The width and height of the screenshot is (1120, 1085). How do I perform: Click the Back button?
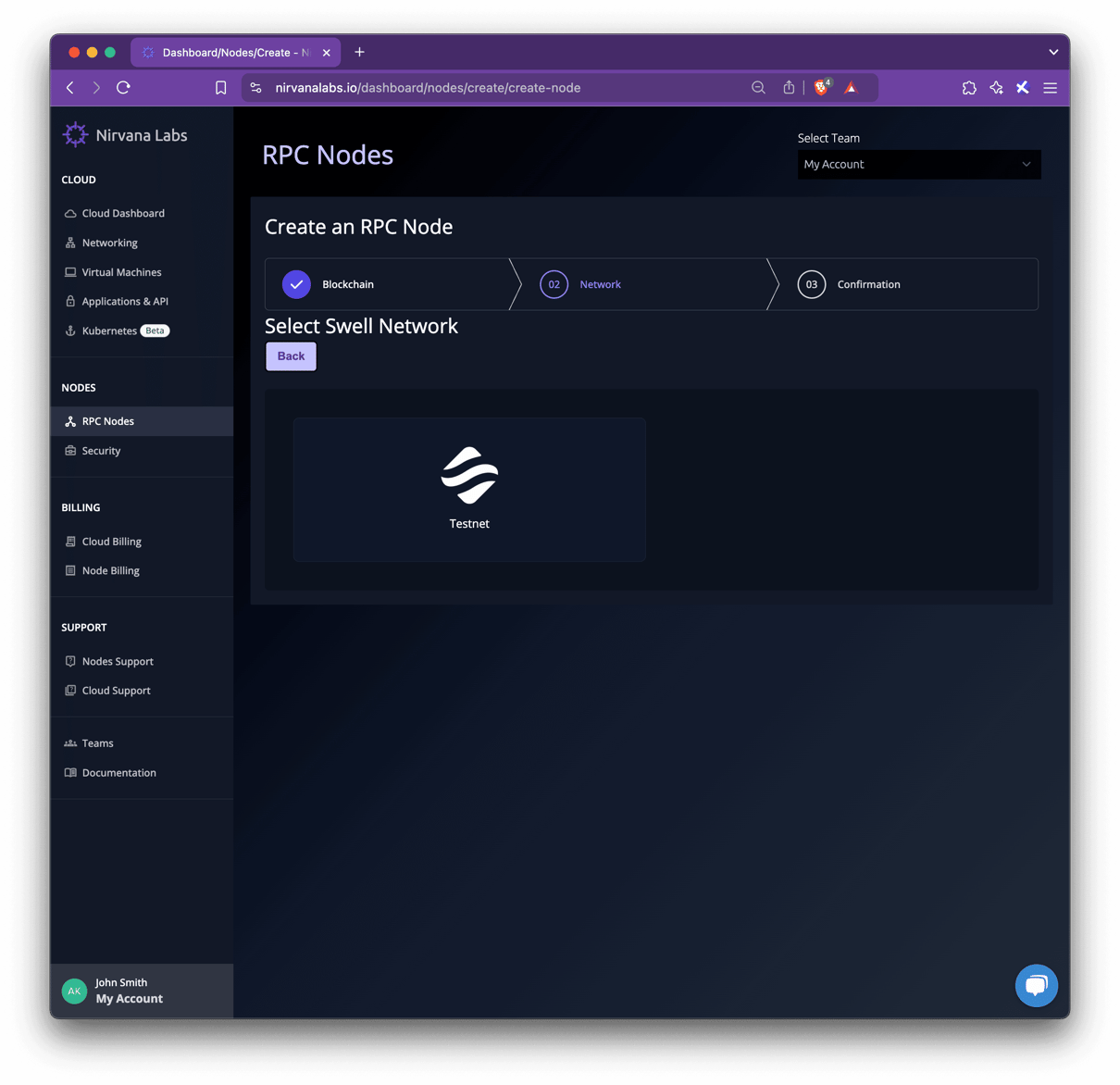(291, 356)
